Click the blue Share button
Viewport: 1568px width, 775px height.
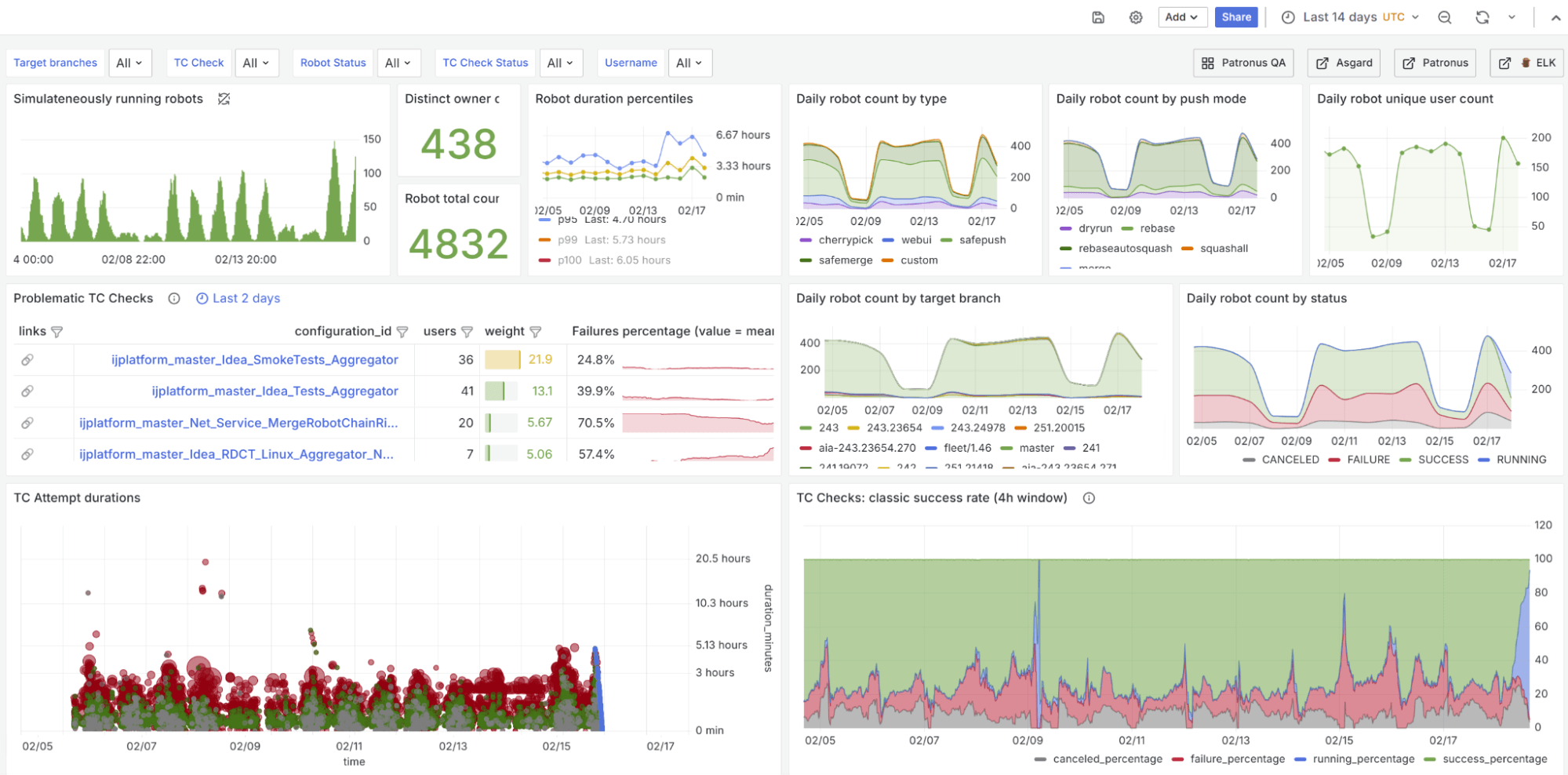click(x=1236, y=16)
